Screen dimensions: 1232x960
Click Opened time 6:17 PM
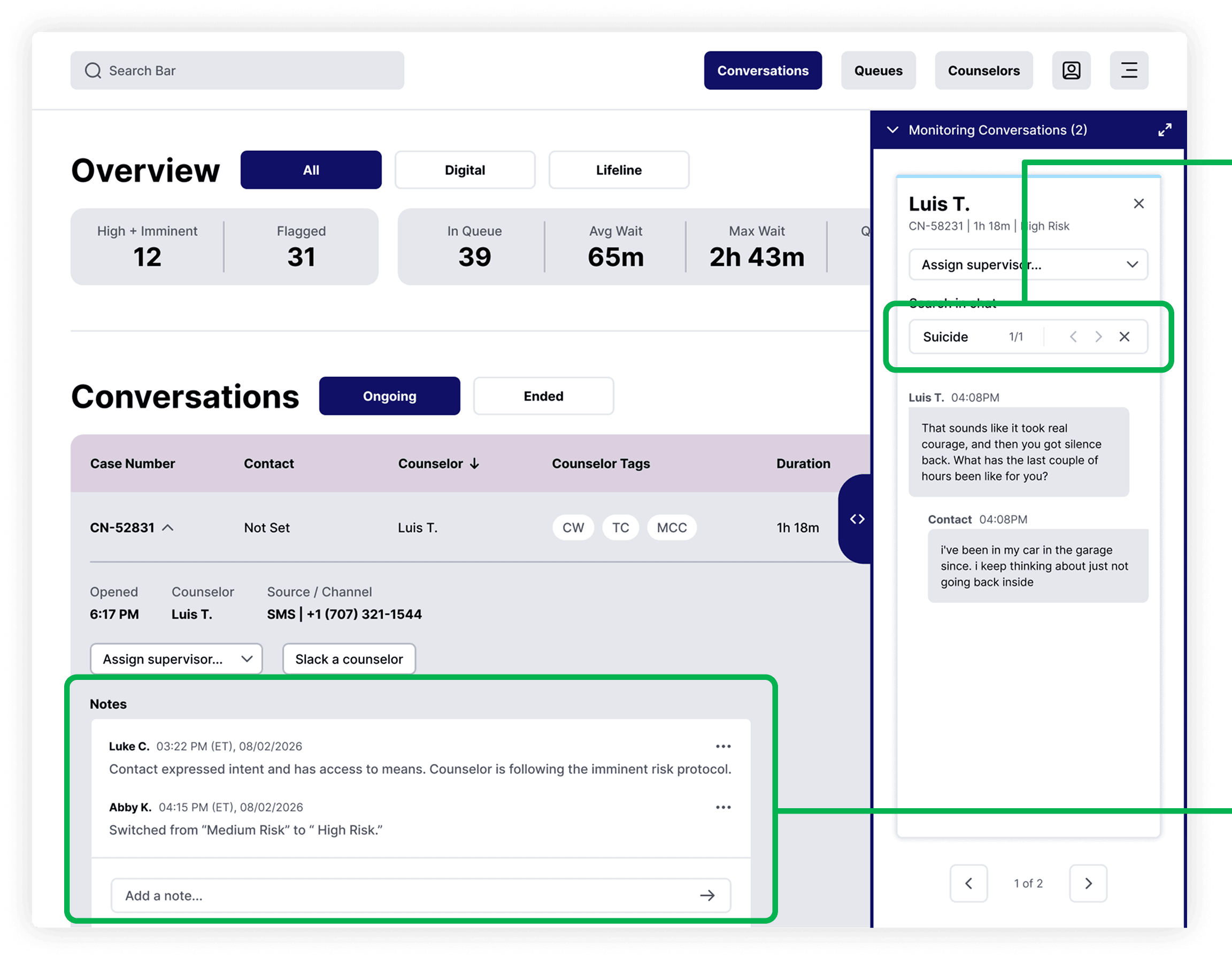114,614
